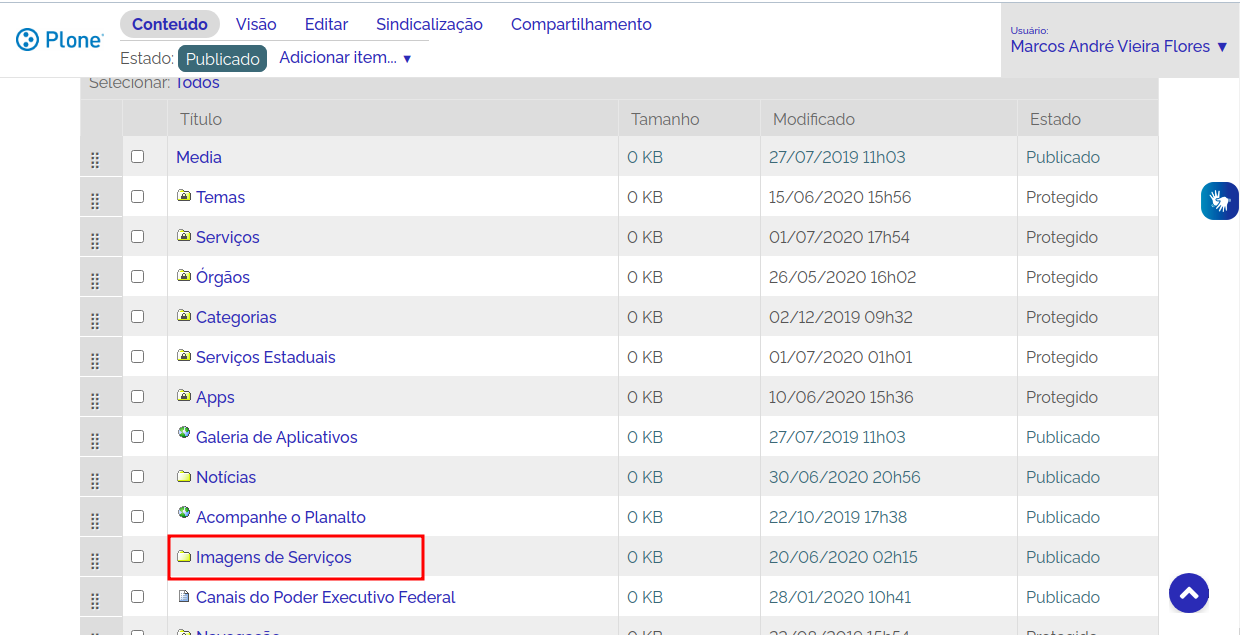Open the Sindicalização tab
Image resolution: width=1240 pixels, height=635 pixels.
pos(429,24)
